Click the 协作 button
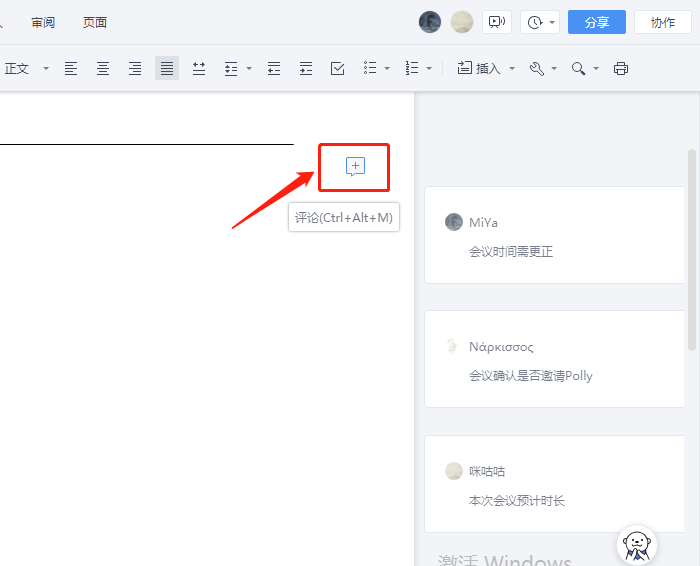The height and width of the screenshot is (566, 700). click(x=663, y=22)
